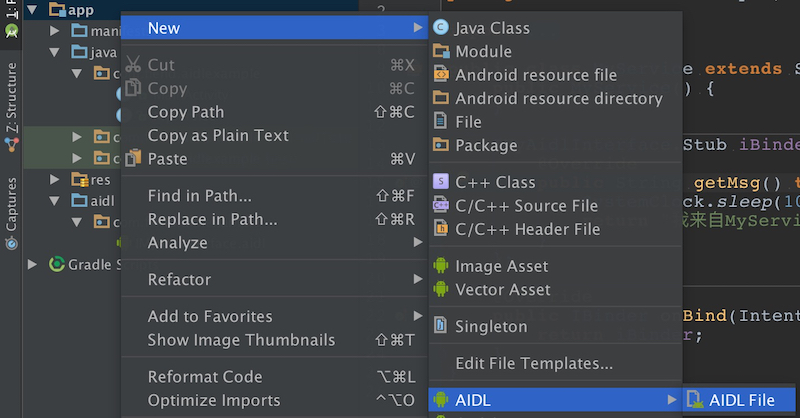Click the Android resource directory icon
Screen dimensions: 800x418
[441, 97]
